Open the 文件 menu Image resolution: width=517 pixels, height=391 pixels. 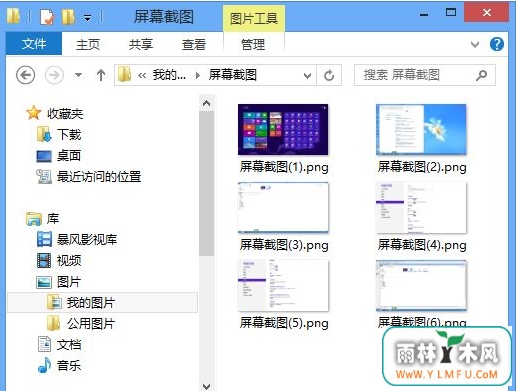tap(34, 44)
